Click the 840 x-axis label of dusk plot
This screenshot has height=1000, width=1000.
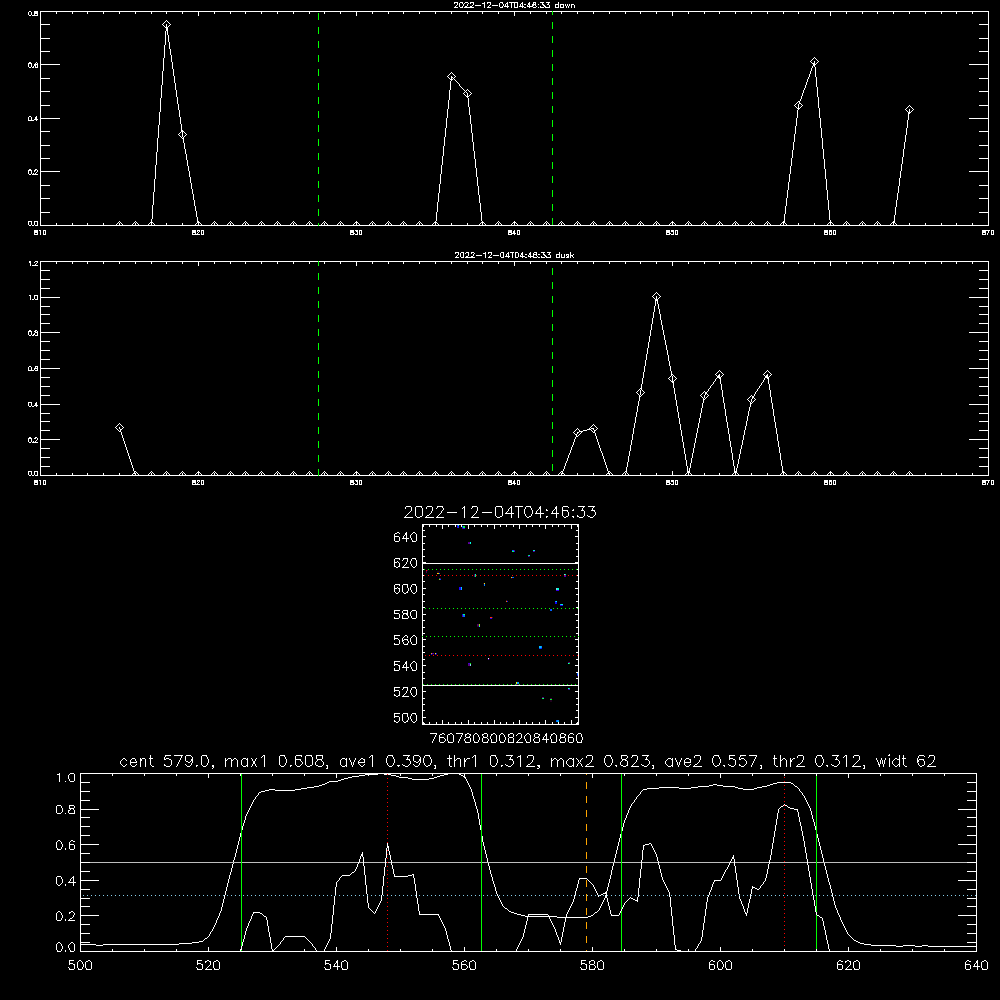[x=514, y=483]
